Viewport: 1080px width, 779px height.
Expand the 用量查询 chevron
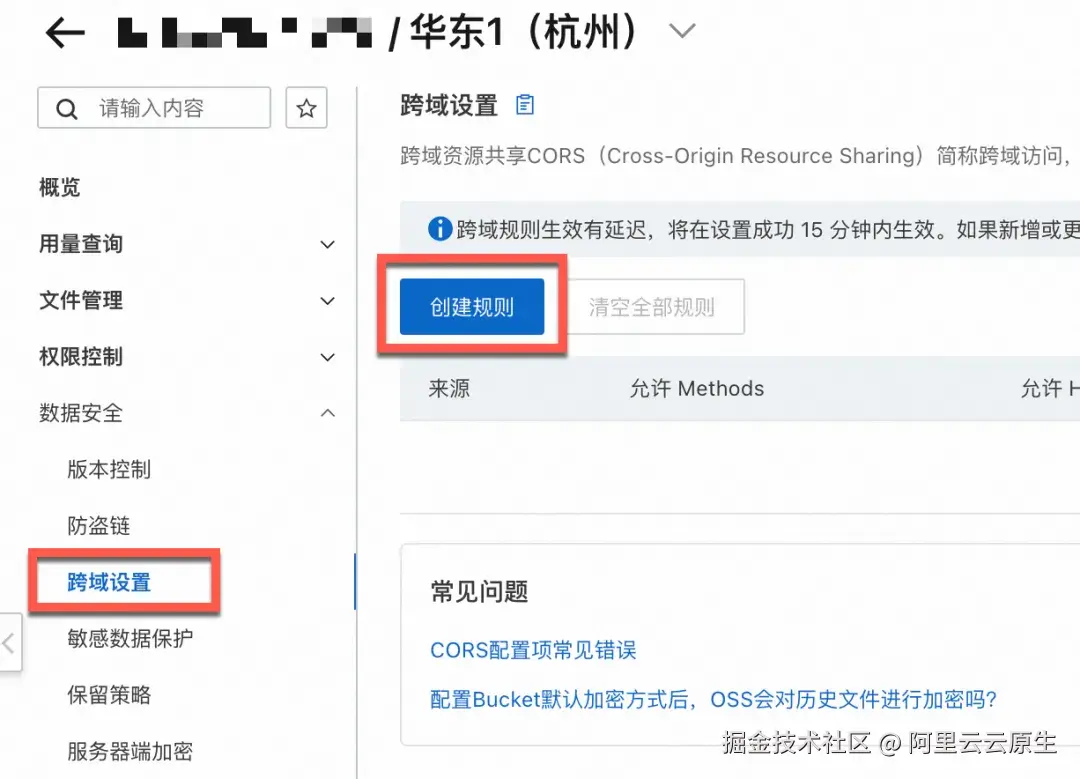328,245
